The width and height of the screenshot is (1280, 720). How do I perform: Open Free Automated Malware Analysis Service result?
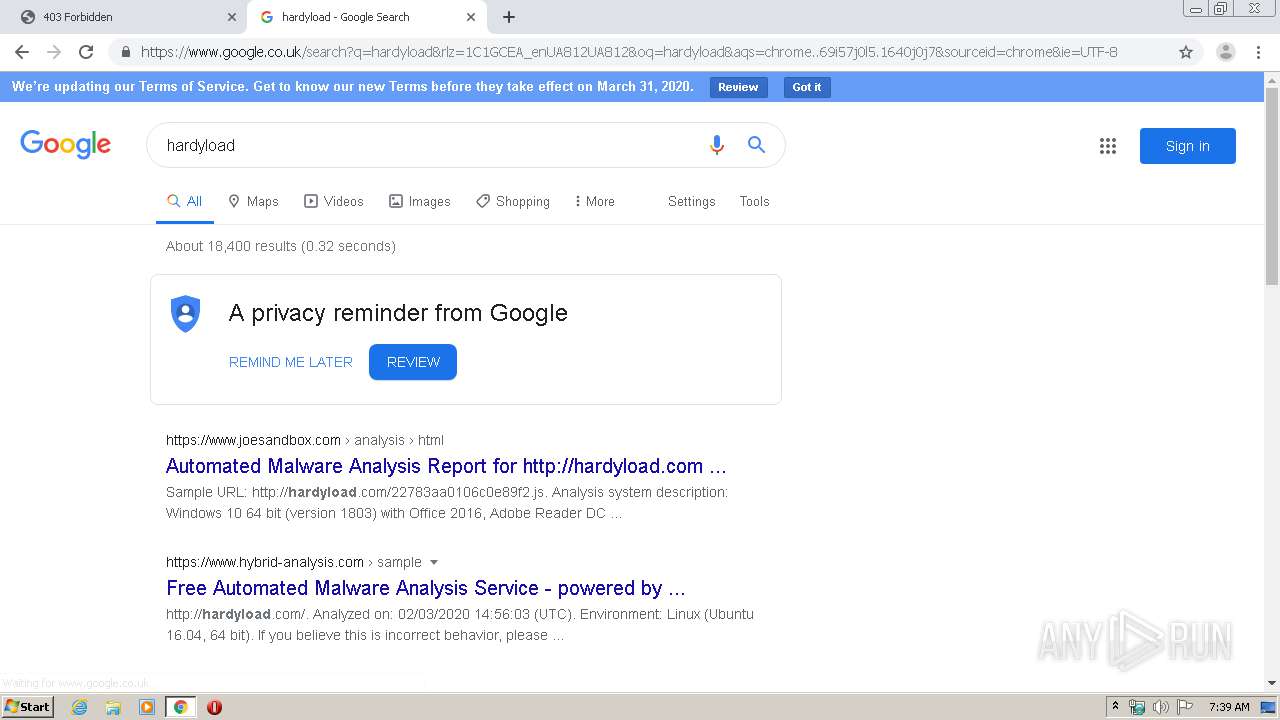(x=426, y=588)
